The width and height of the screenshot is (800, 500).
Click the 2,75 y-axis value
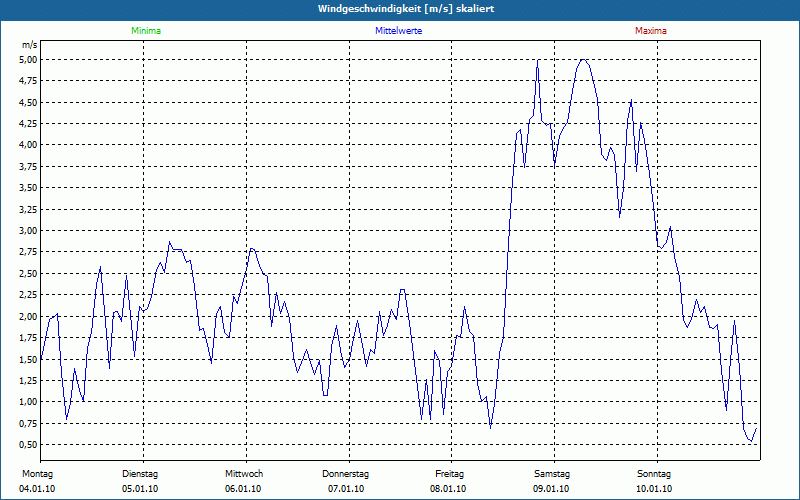click(29, 252)
